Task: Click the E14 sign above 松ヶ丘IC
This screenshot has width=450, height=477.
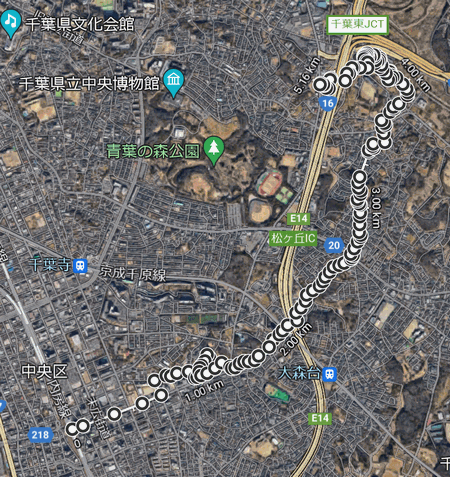Action: [298, 219]
